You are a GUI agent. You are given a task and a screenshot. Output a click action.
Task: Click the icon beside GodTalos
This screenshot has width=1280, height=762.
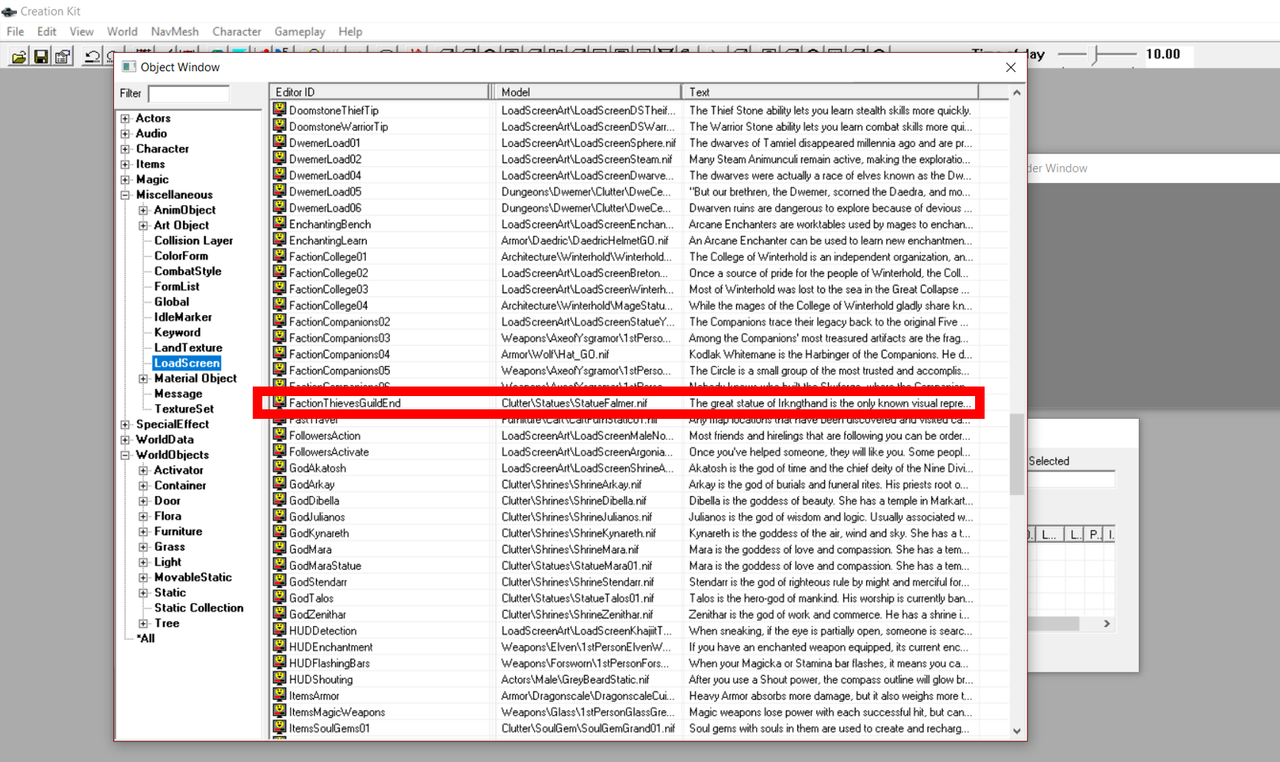pos(280,598)
